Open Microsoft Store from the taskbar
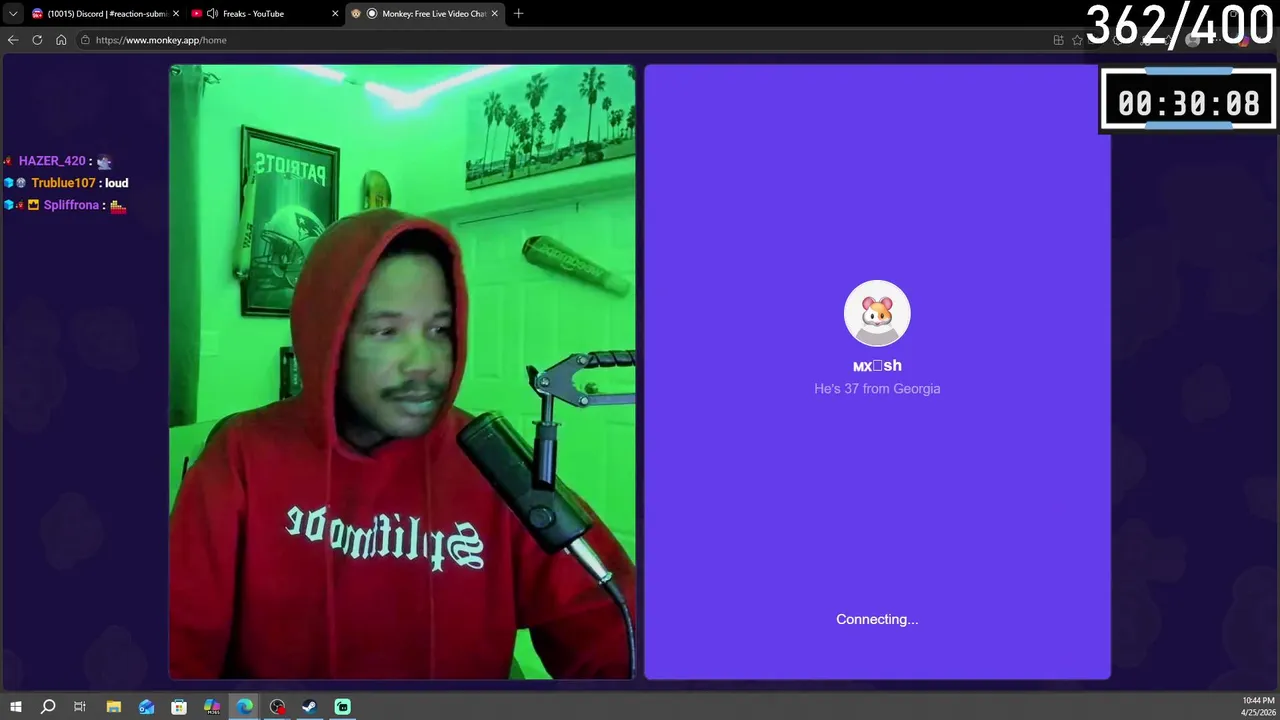Screen dimensions: 1280x720 click(x=179, y=707)
